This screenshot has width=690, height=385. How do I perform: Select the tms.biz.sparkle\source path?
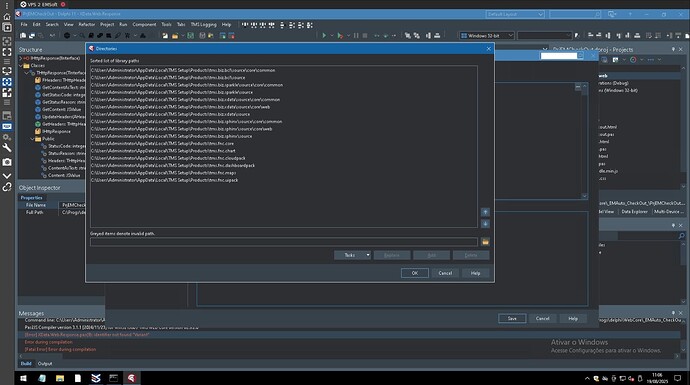[172, 92]
